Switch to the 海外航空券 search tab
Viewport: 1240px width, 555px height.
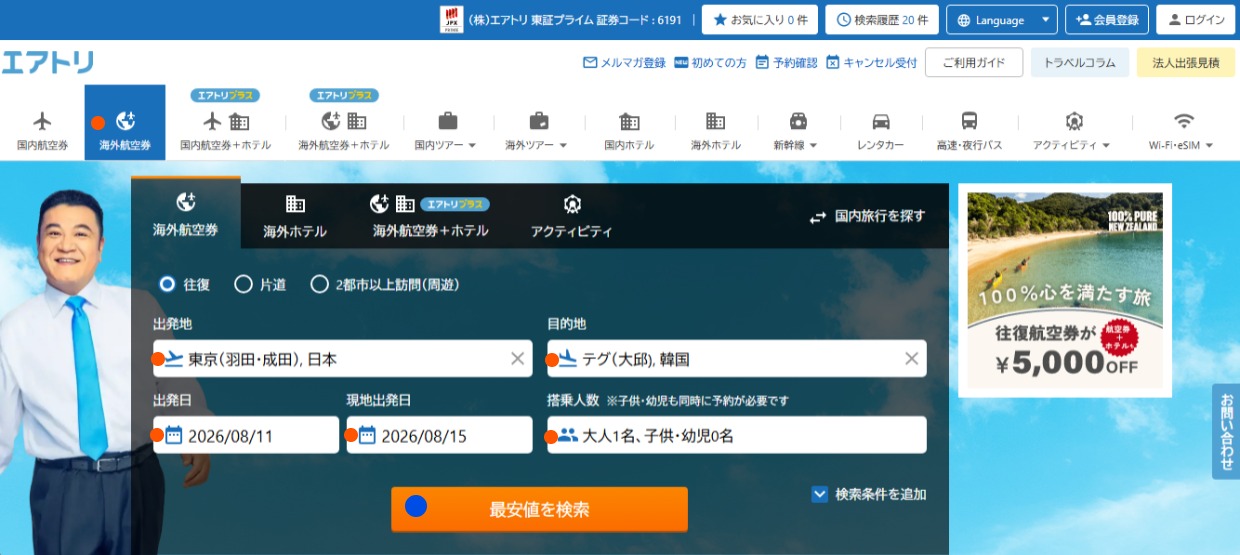coord(185,214)
